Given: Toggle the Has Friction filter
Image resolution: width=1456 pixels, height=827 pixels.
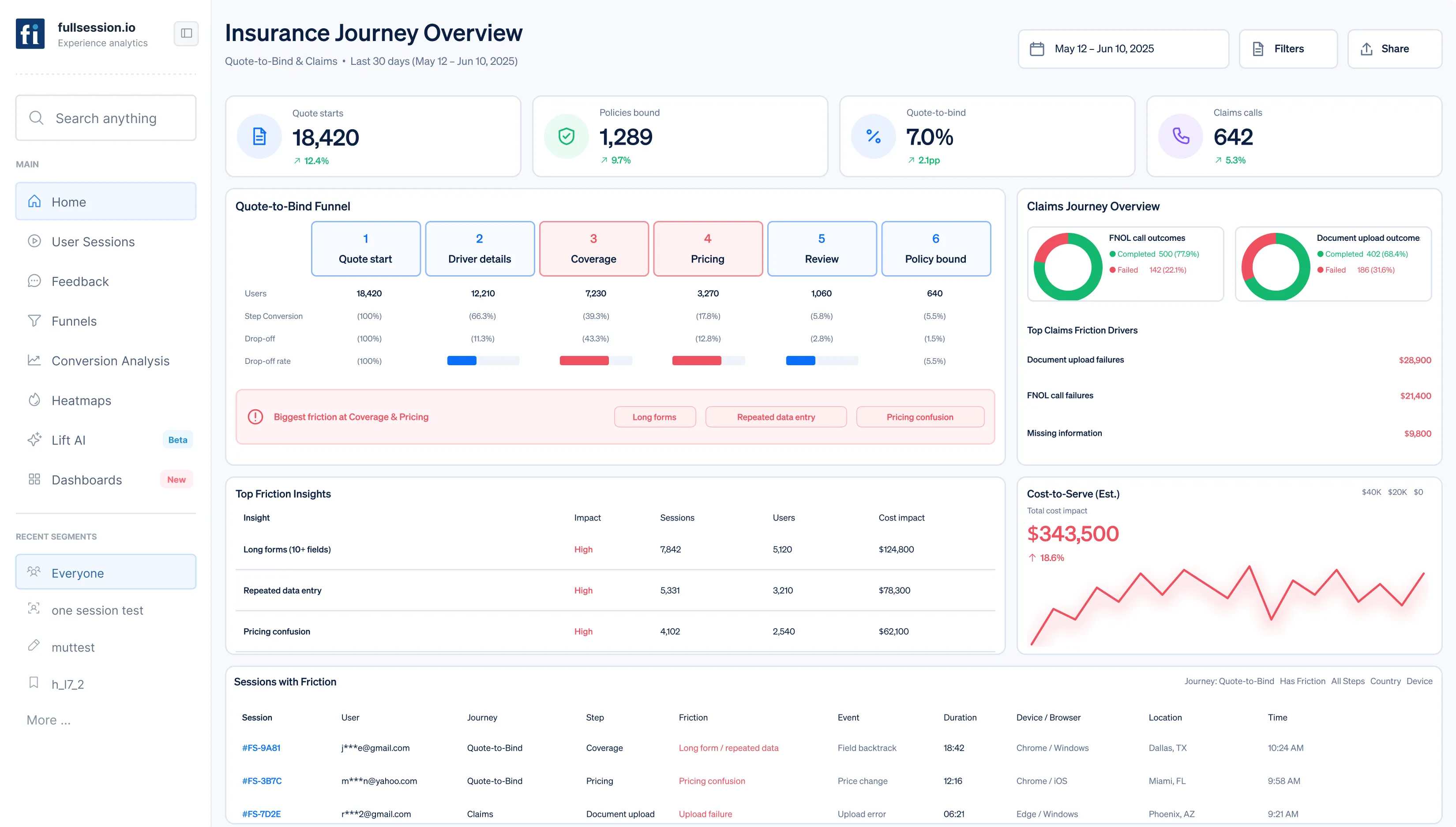Looking at the screenshot, I should click(x=1302, y=681).
